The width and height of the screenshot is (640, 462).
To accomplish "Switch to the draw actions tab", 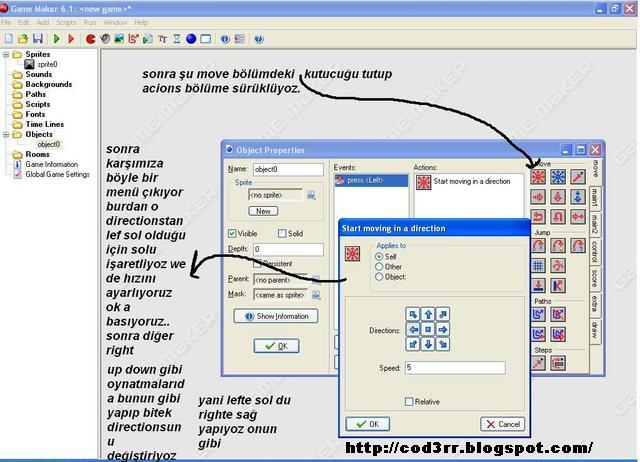I will point(596,330).
